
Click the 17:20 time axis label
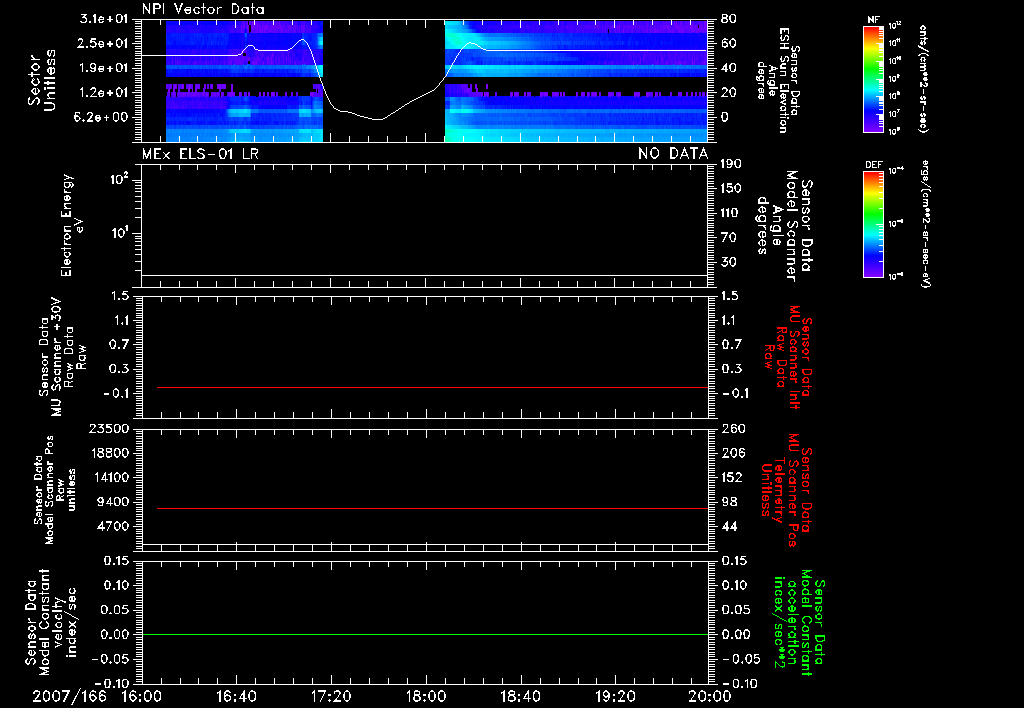pos(331,696)
